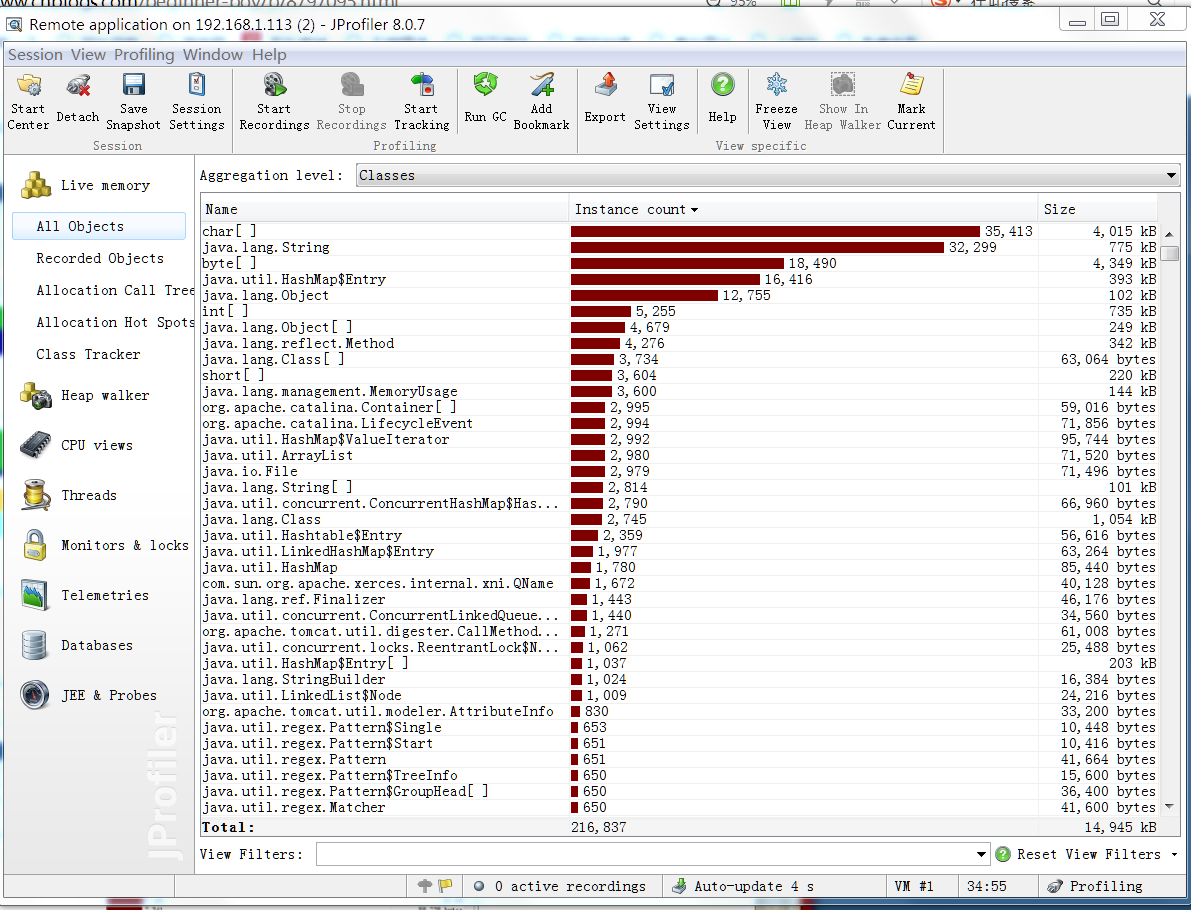The height and width of the screenshot is (910, 1191).
Task: Sort by the Name column header
Action: click(385, 209)
